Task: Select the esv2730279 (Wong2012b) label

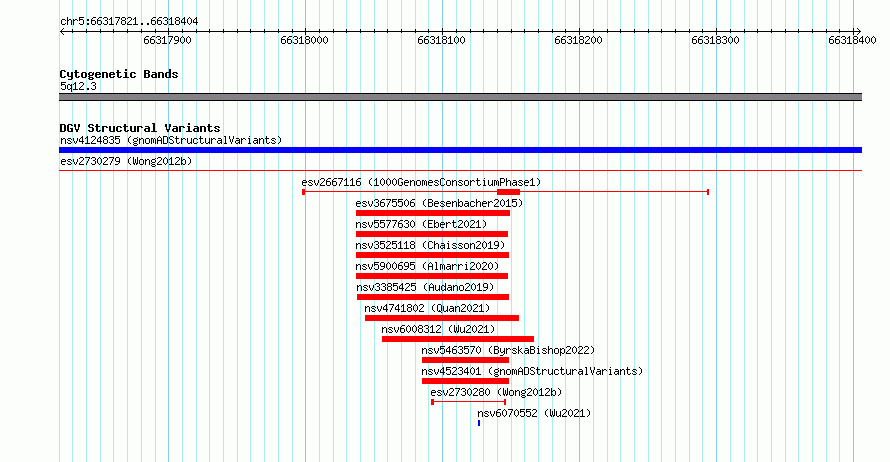Action: (x=126, y=161)
